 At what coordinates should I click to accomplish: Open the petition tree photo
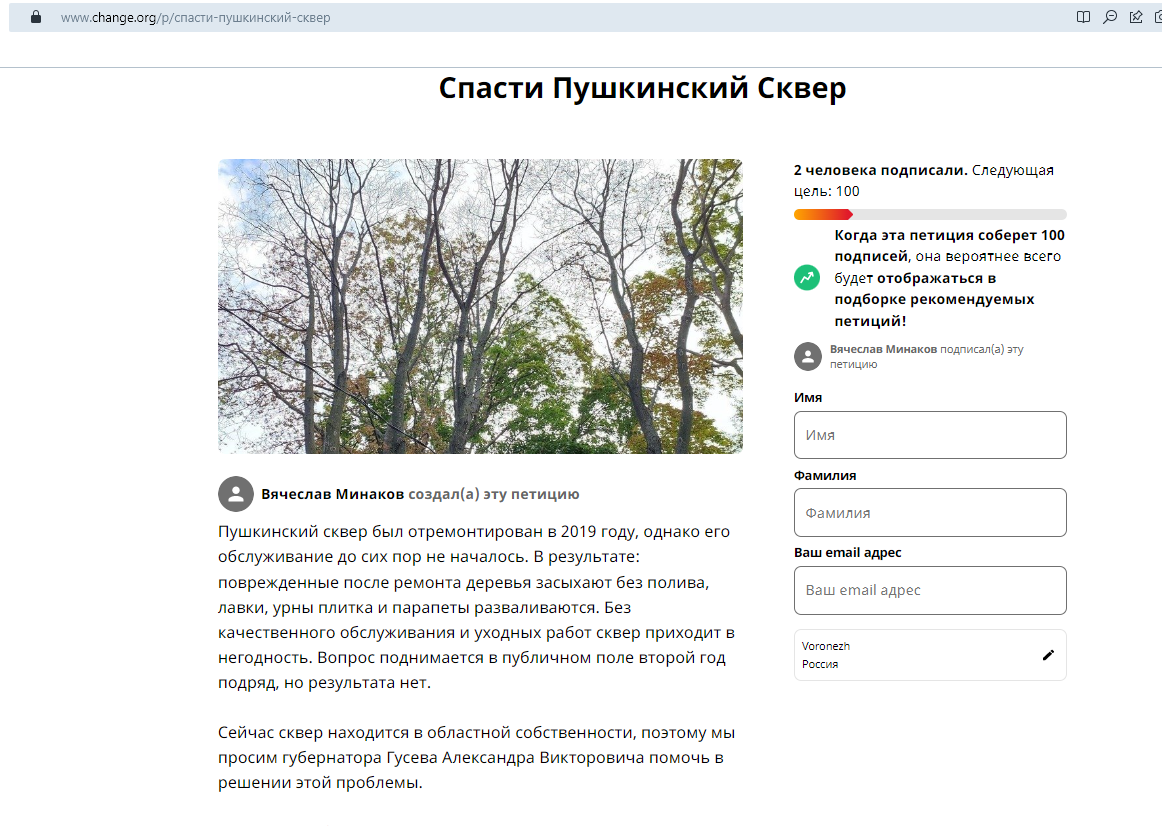pos(480,306)
